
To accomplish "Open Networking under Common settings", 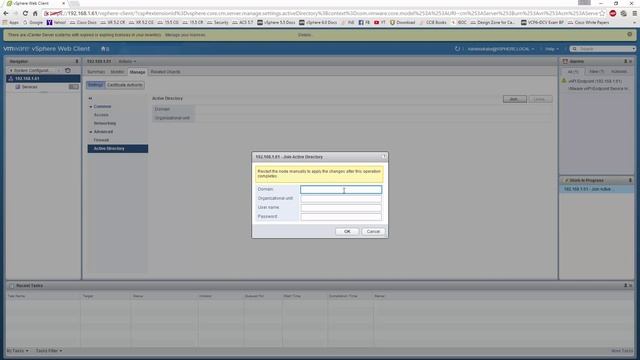I will pos(105,123).
